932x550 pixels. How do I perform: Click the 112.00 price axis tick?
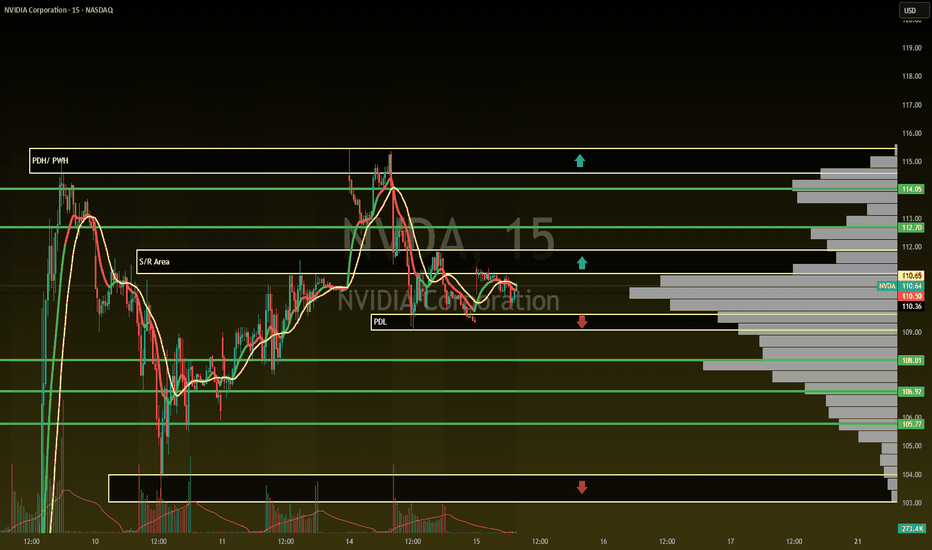click(x=912, y=247)
